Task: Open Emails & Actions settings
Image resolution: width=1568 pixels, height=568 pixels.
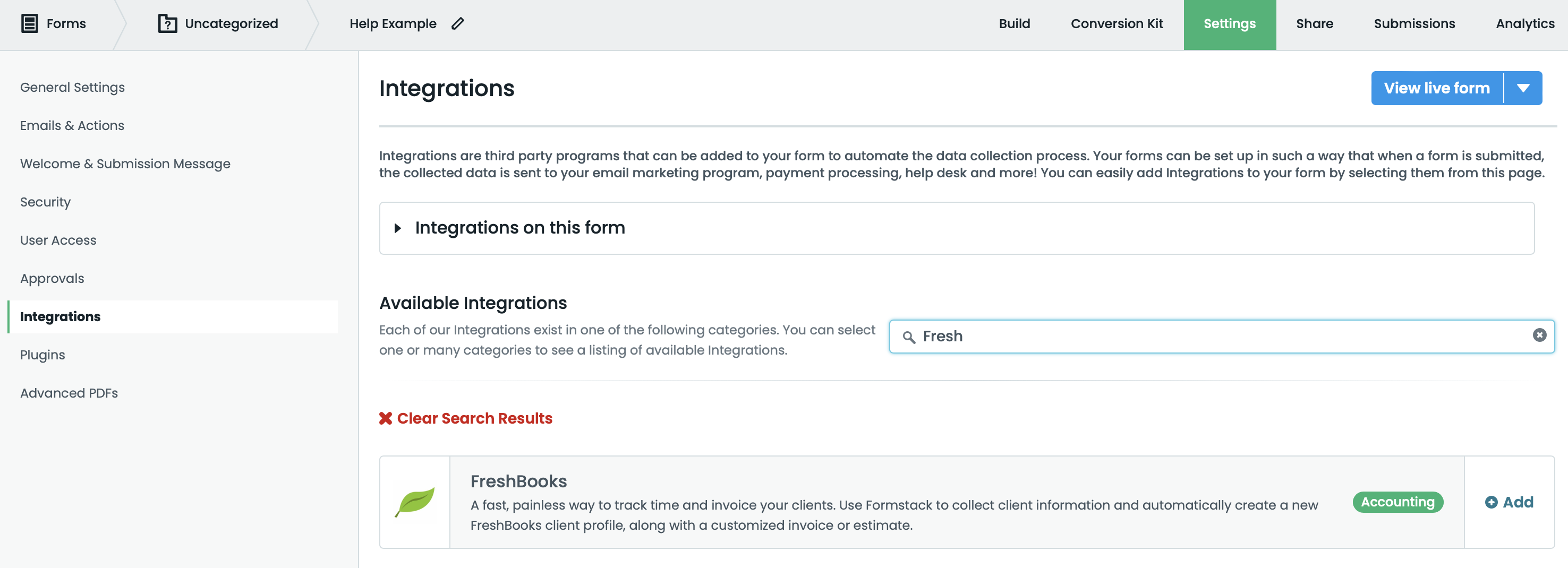Action: click(72, 126)
